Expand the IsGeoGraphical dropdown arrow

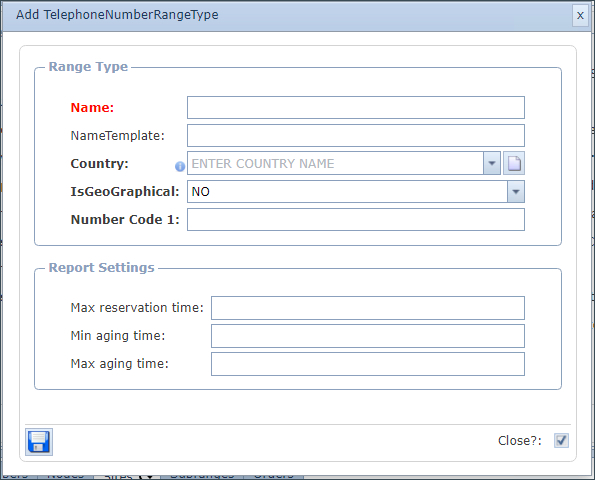pyautogui.click(x=516, y=192)
